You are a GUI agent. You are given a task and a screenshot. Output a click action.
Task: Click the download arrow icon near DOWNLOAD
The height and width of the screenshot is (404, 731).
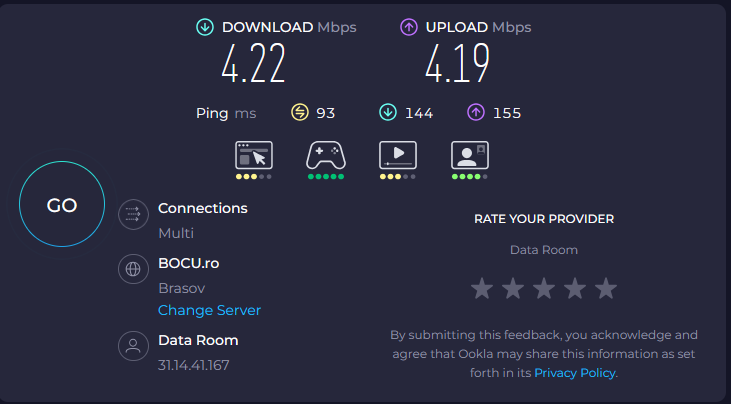(x=205, y=28)
